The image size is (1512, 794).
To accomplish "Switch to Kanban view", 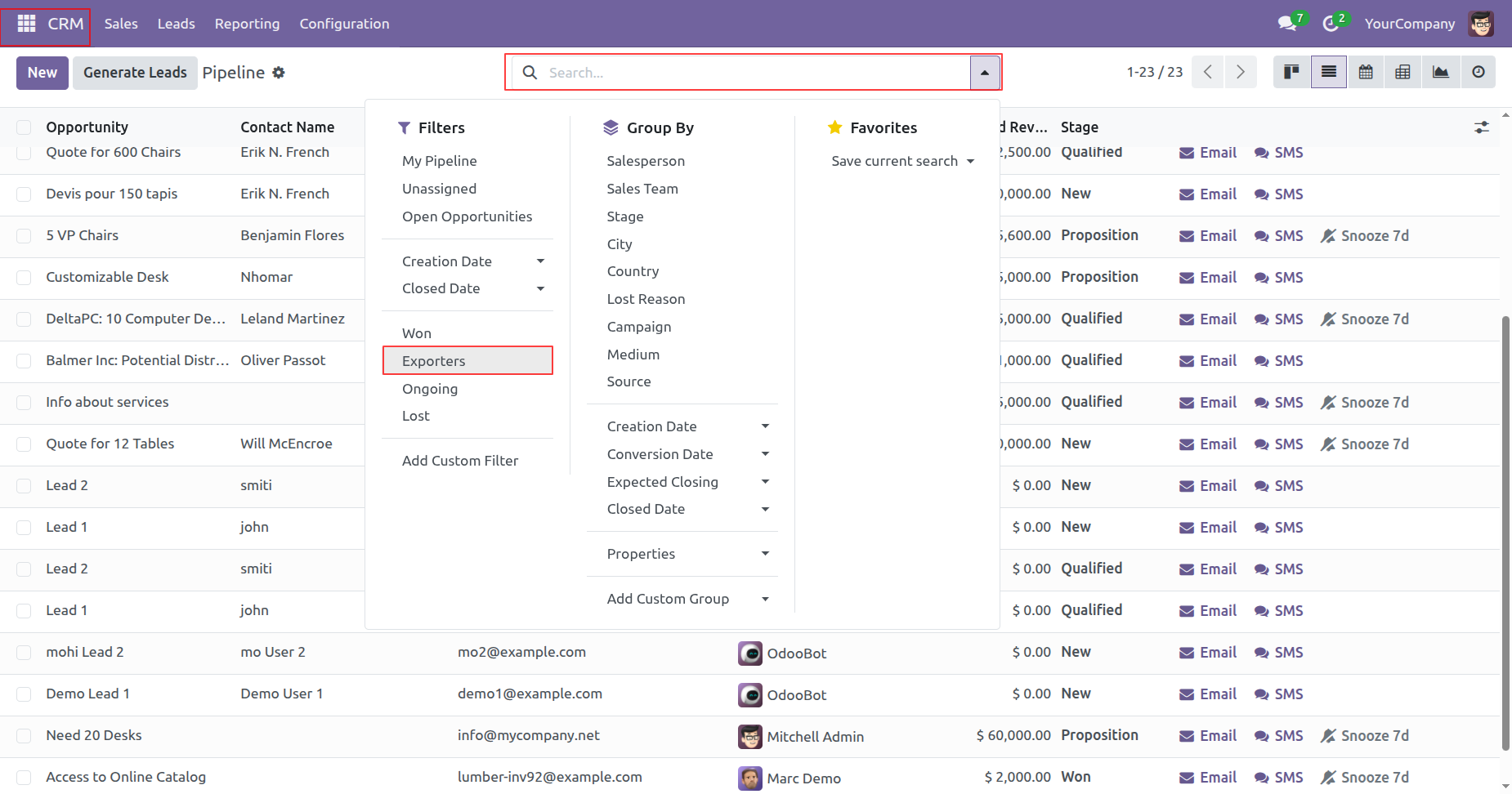I will (x=1291, y=72).
